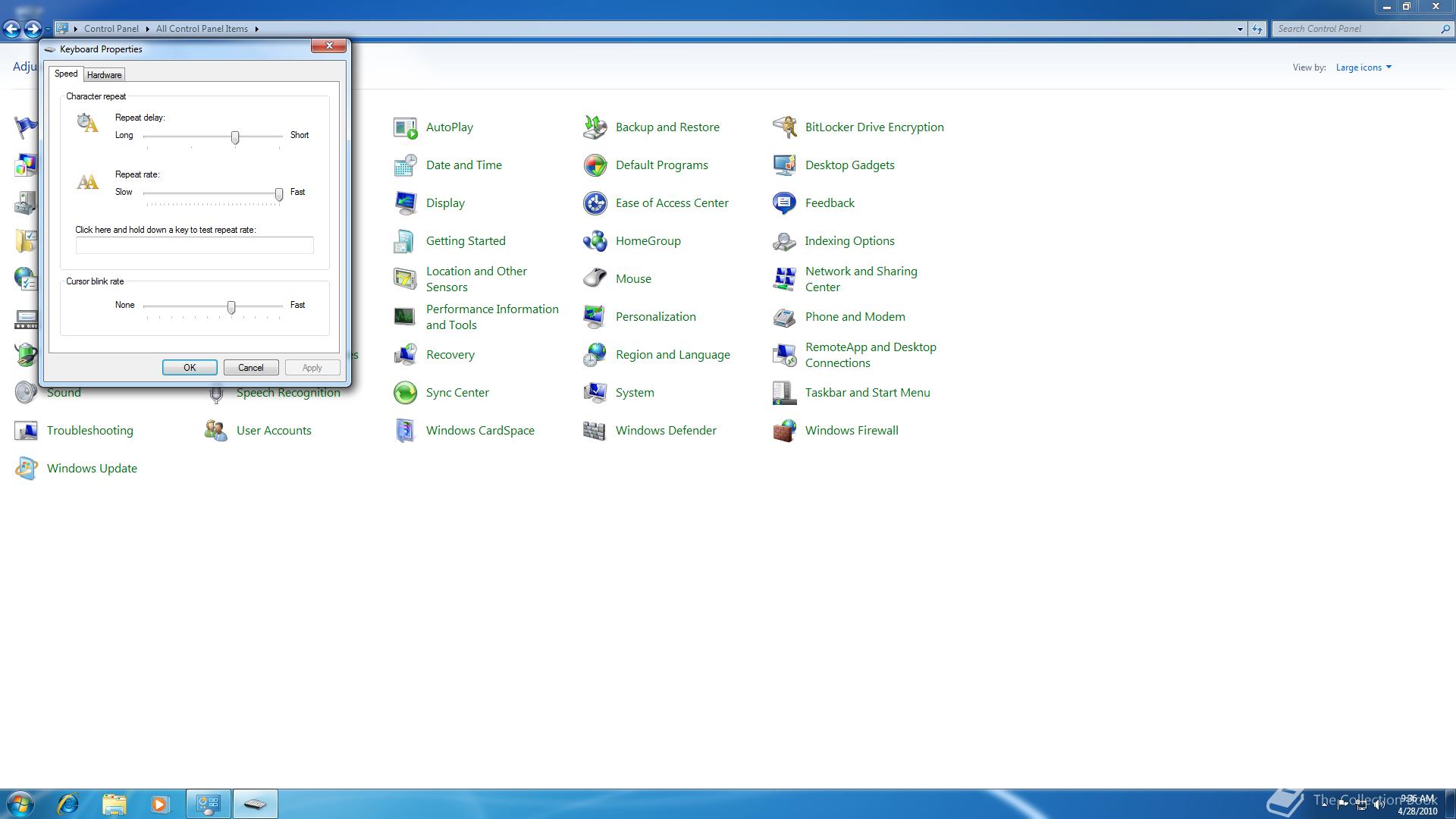1456x819 pixels.
Task: Open the Windows Defender icon
Action: click(595, 431)
